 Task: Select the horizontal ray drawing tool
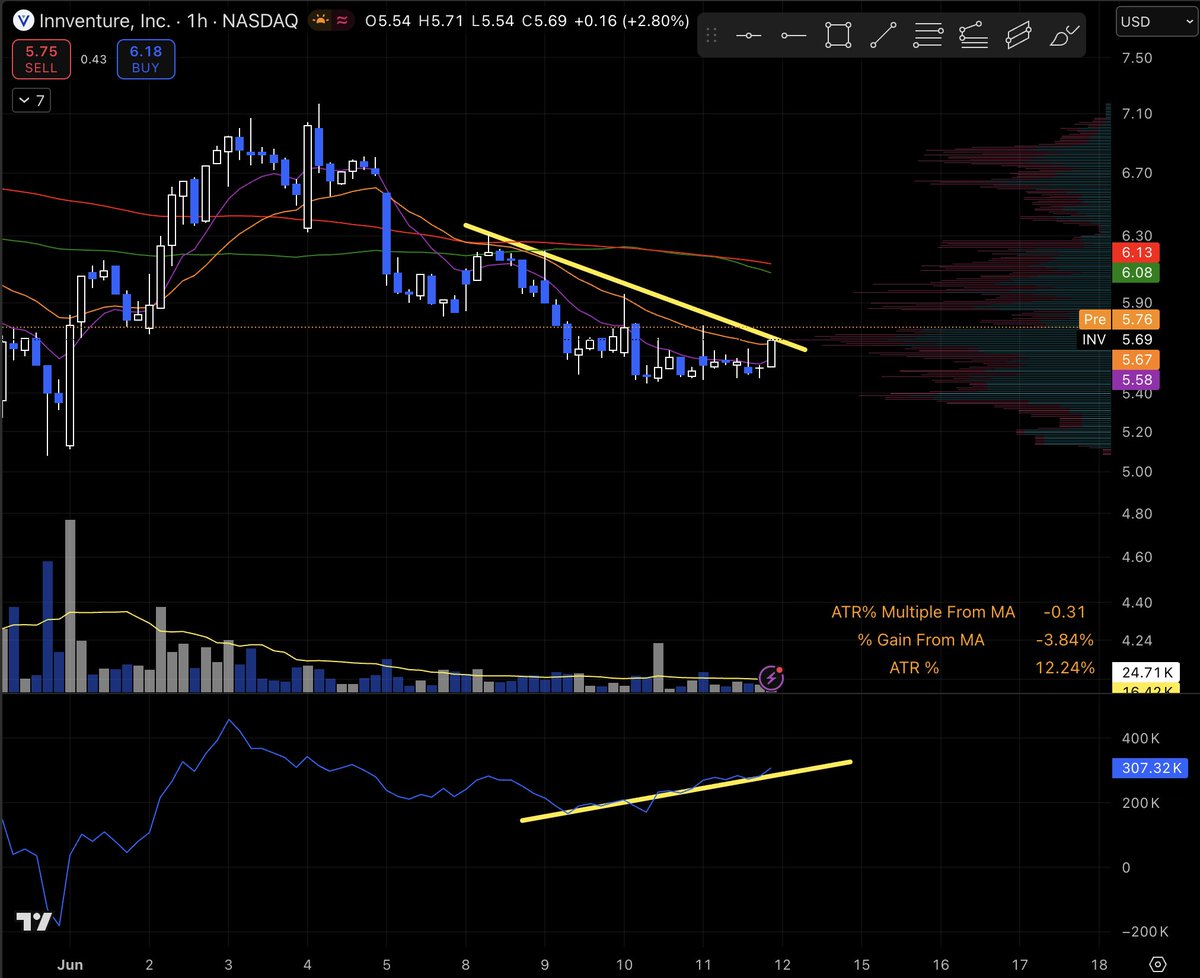pos(794,35)
